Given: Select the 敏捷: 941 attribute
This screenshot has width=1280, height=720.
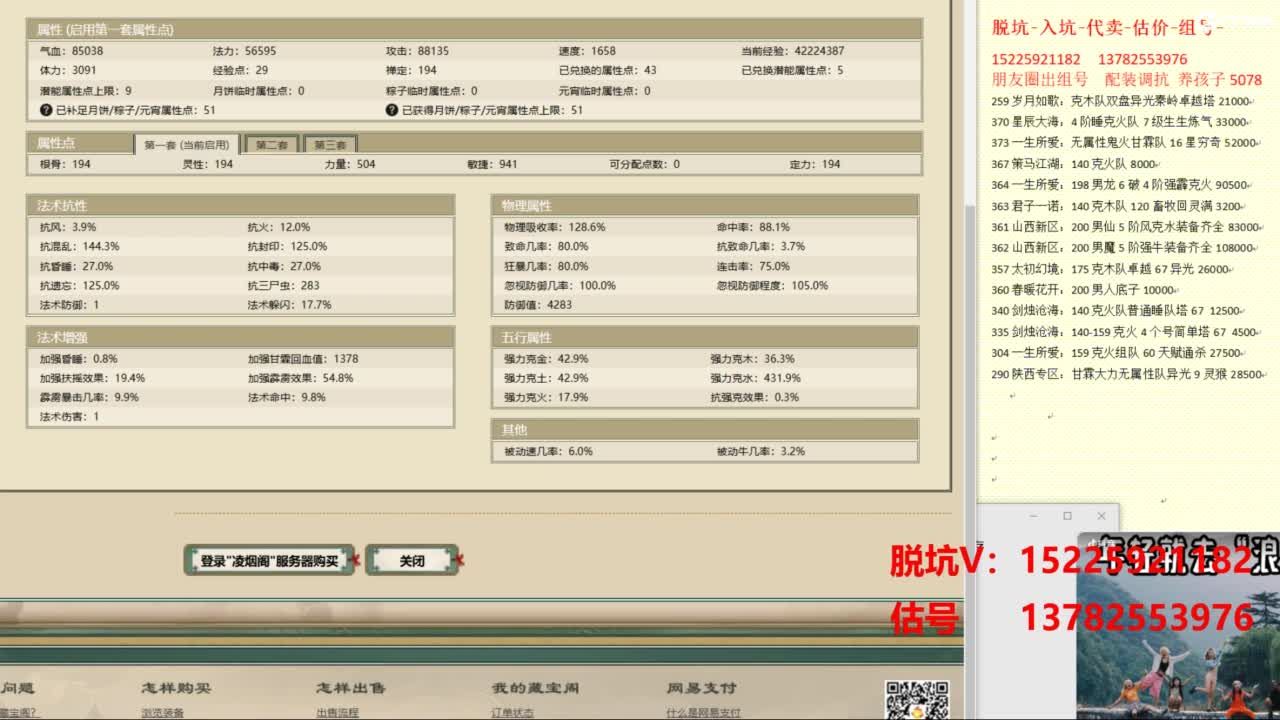Looking at the screenshot, I should click(x=492, y=164).
